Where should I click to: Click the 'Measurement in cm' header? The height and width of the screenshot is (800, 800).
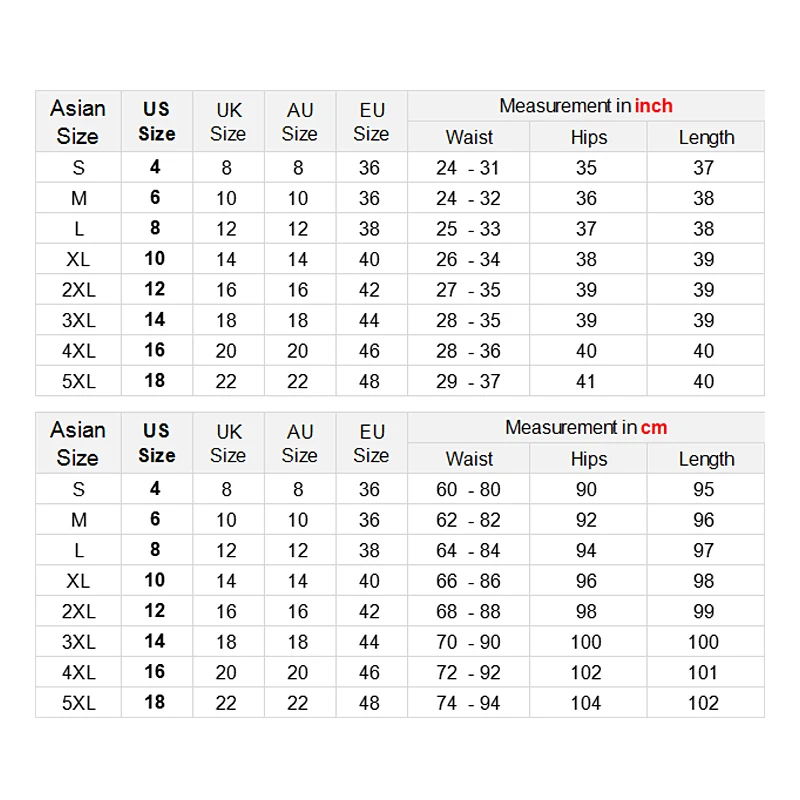coord(586,428)
